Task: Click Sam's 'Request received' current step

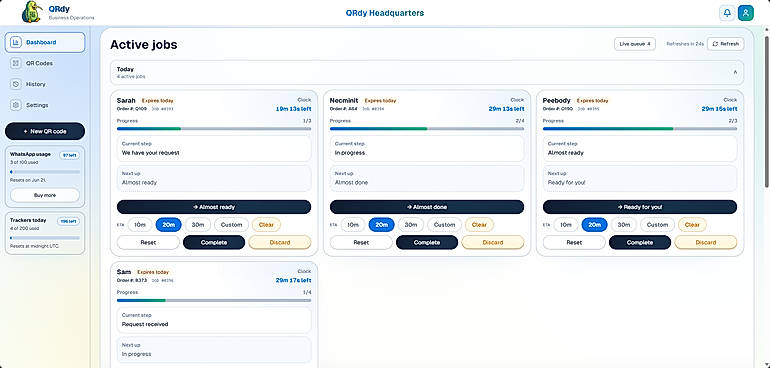Action: (x=214, y=320)
